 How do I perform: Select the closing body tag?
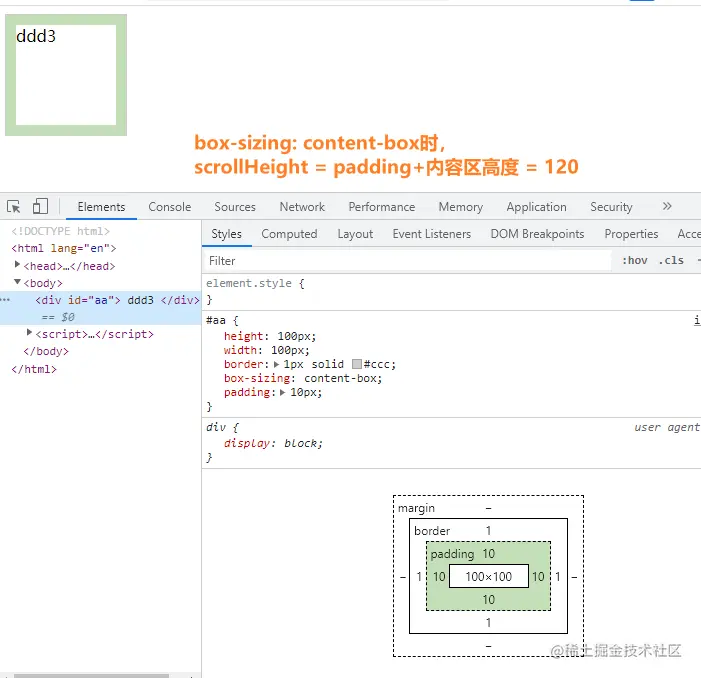tap(46, 351)
